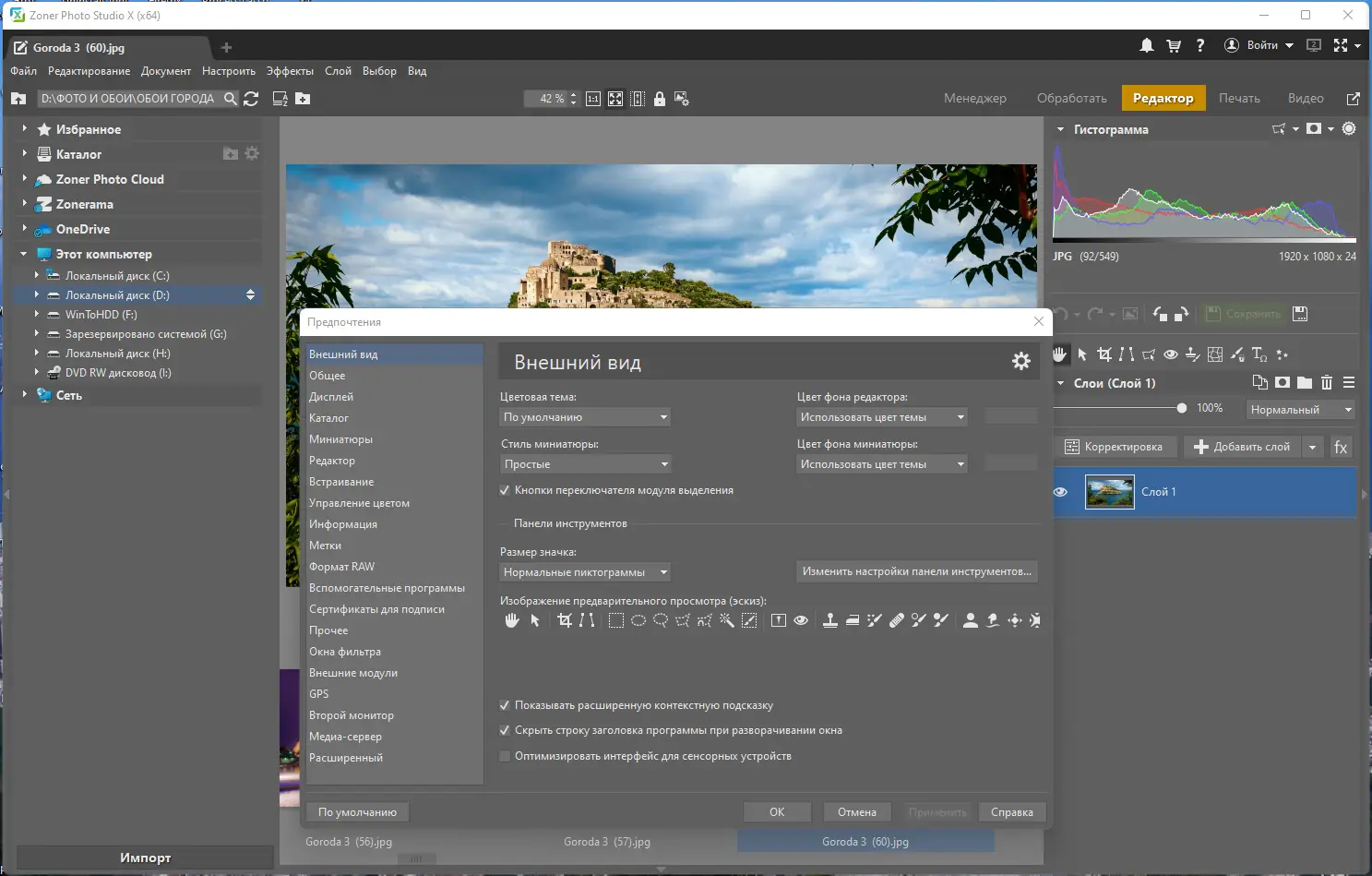1372x876 pixels.
Task: Switch to the Менеджер module tab
Action: tap(975, 98)
